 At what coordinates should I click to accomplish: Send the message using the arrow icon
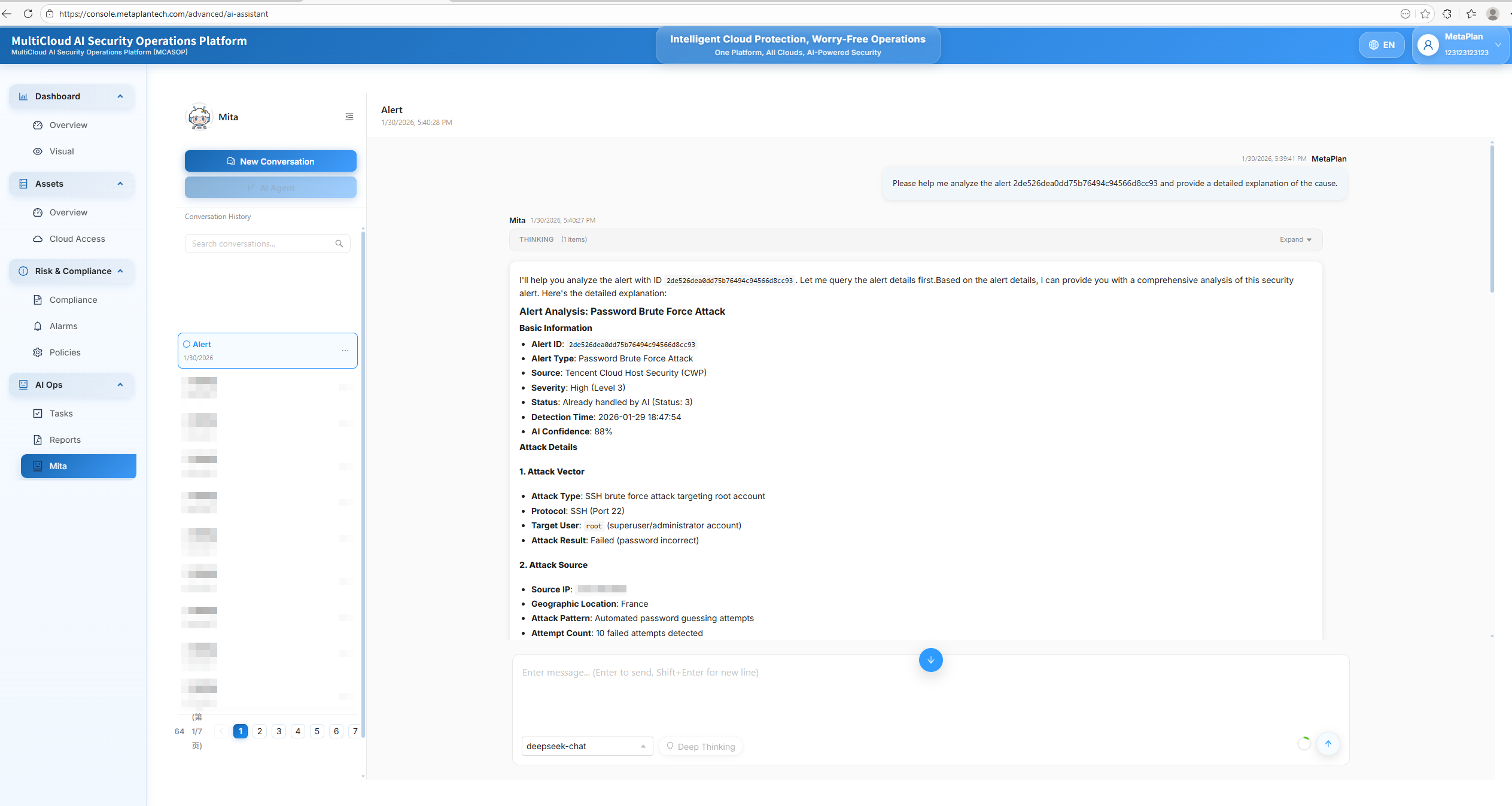1328,744
